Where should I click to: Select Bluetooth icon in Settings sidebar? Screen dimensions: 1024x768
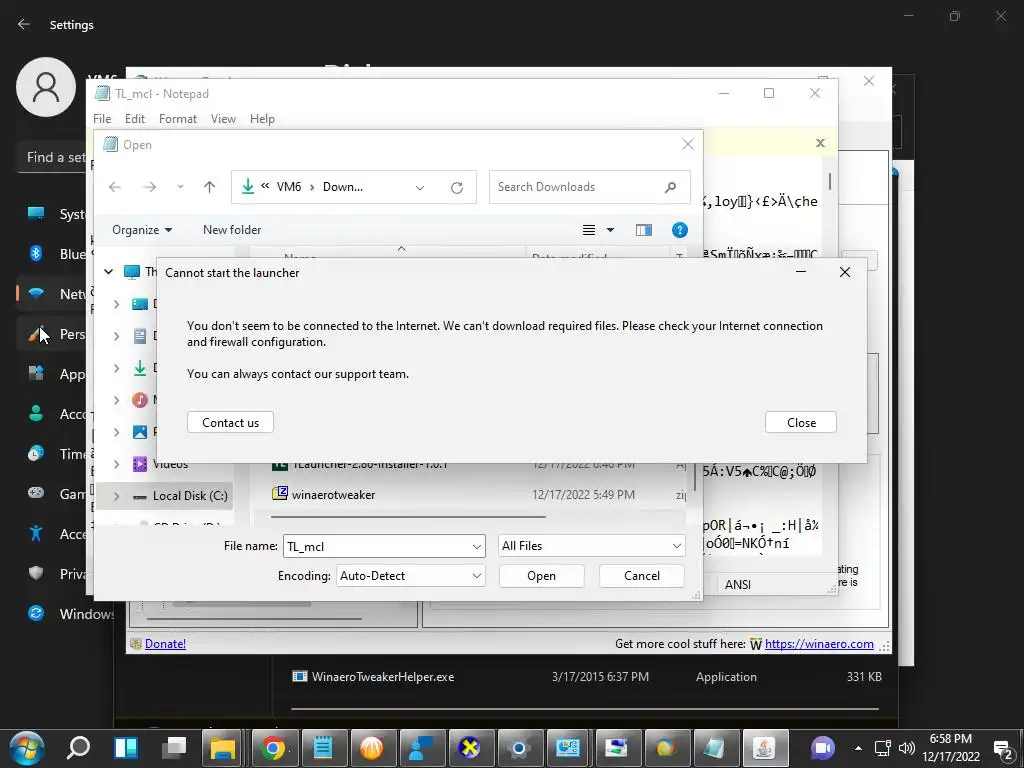coord(36,253)
